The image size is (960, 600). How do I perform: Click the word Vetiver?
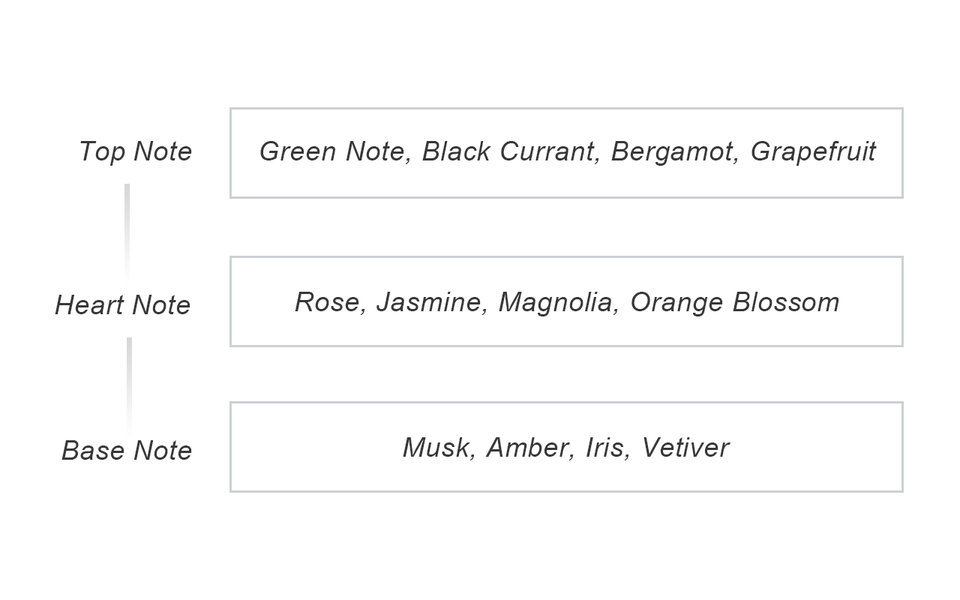coord(685,448)
